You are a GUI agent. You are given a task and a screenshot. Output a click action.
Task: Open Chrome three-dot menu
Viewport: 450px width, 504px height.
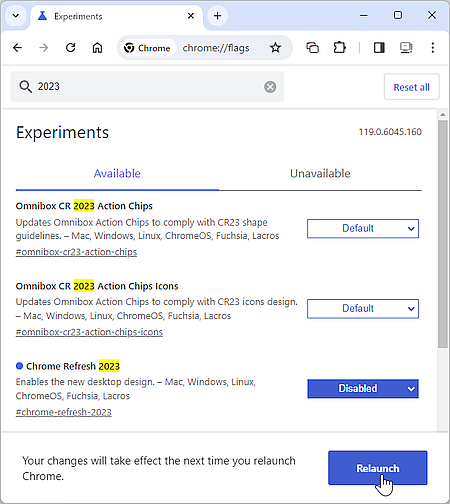(x=433, y=48)
